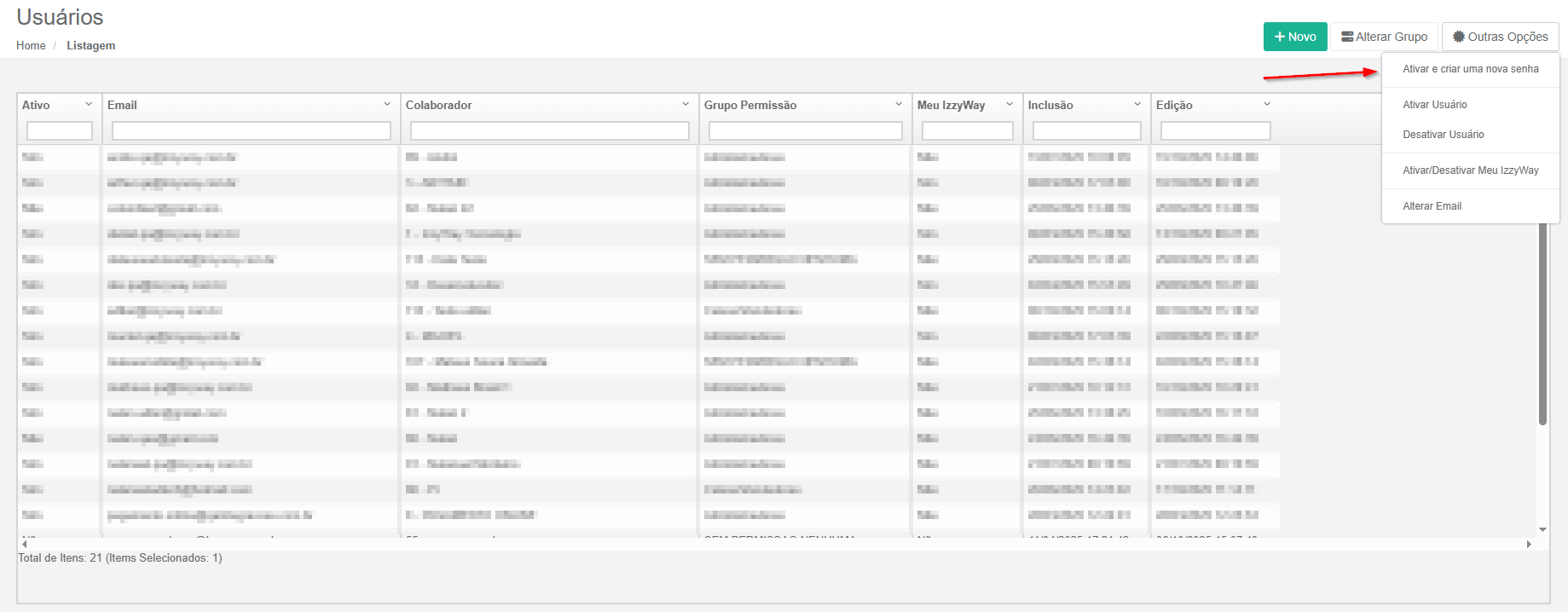Click the vertical scrollbar down arrow
The image size is (1568, 612).
click(1542, 530)
